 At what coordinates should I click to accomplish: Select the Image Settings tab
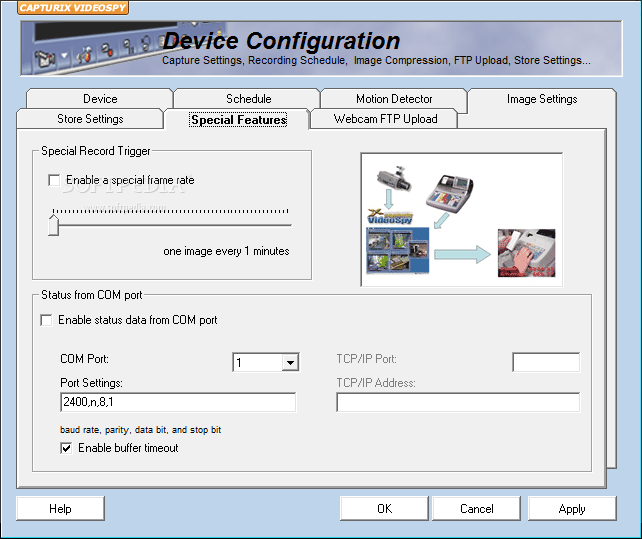pos(542,99)
